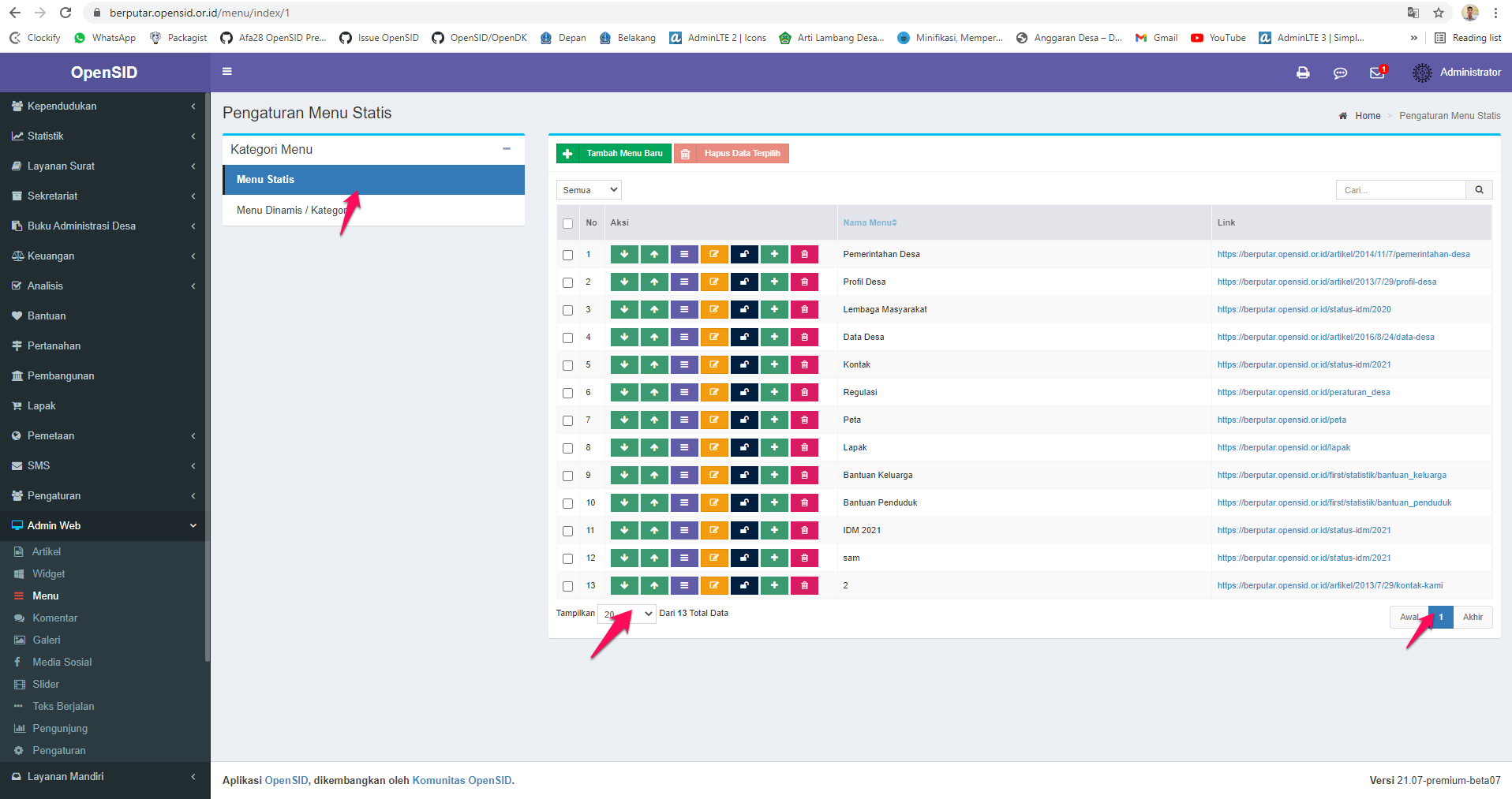
Task: Add a submenu under Data Desa
Action: click(x=774, y=337)
